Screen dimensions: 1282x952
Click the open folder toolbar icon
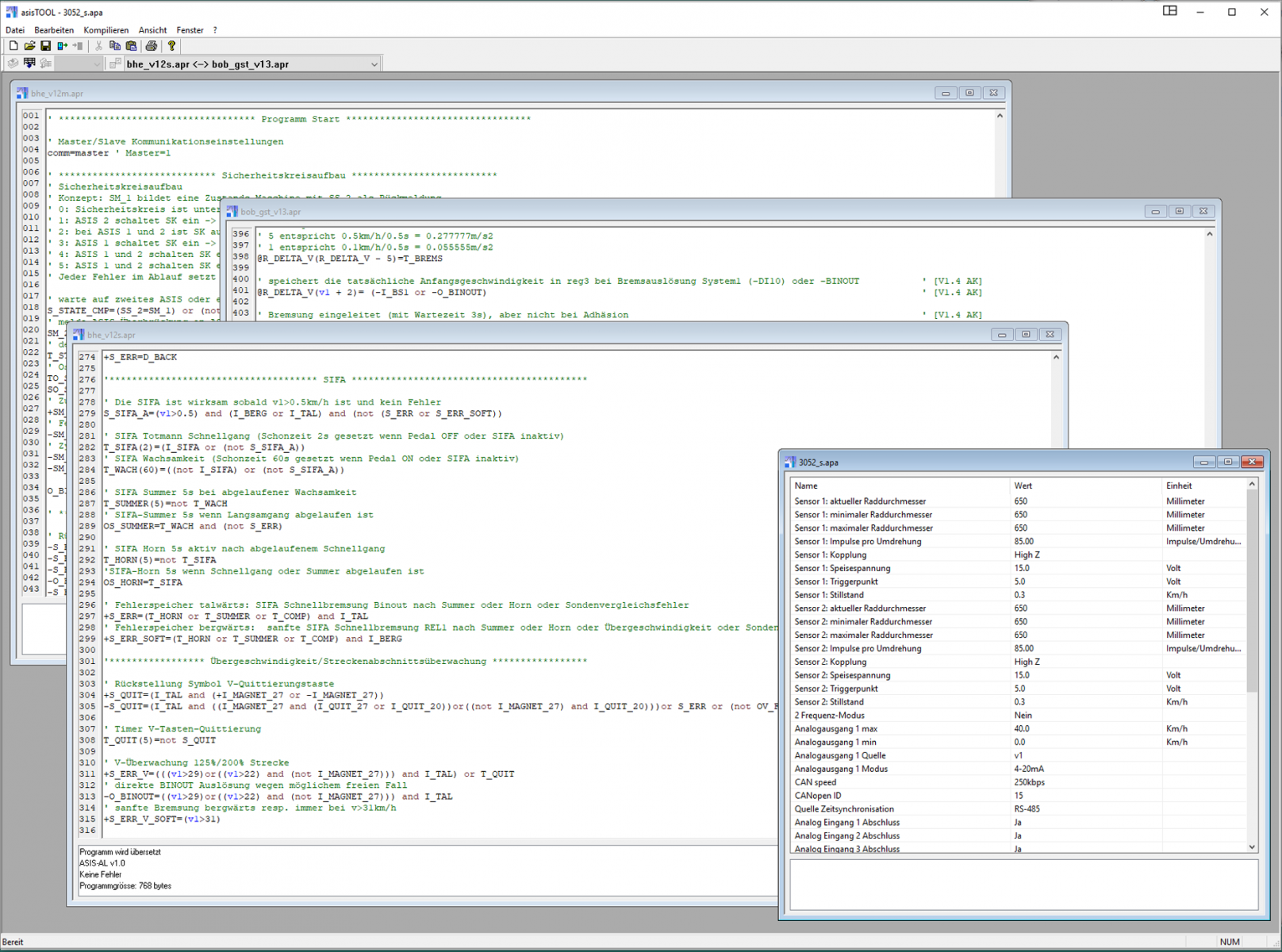tap(29, 46)
